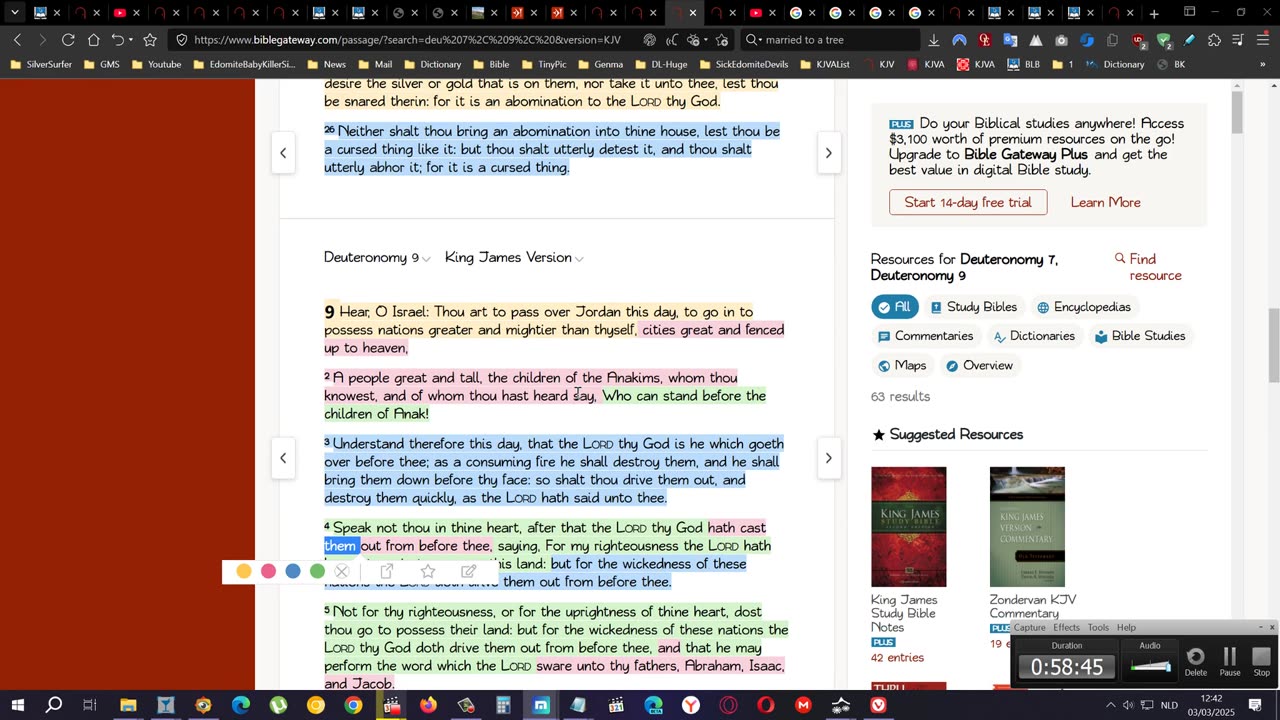Open the King James Version translation dropdown
The height and width of the screenshot is (720, 1280).
[x=514, y=257]
